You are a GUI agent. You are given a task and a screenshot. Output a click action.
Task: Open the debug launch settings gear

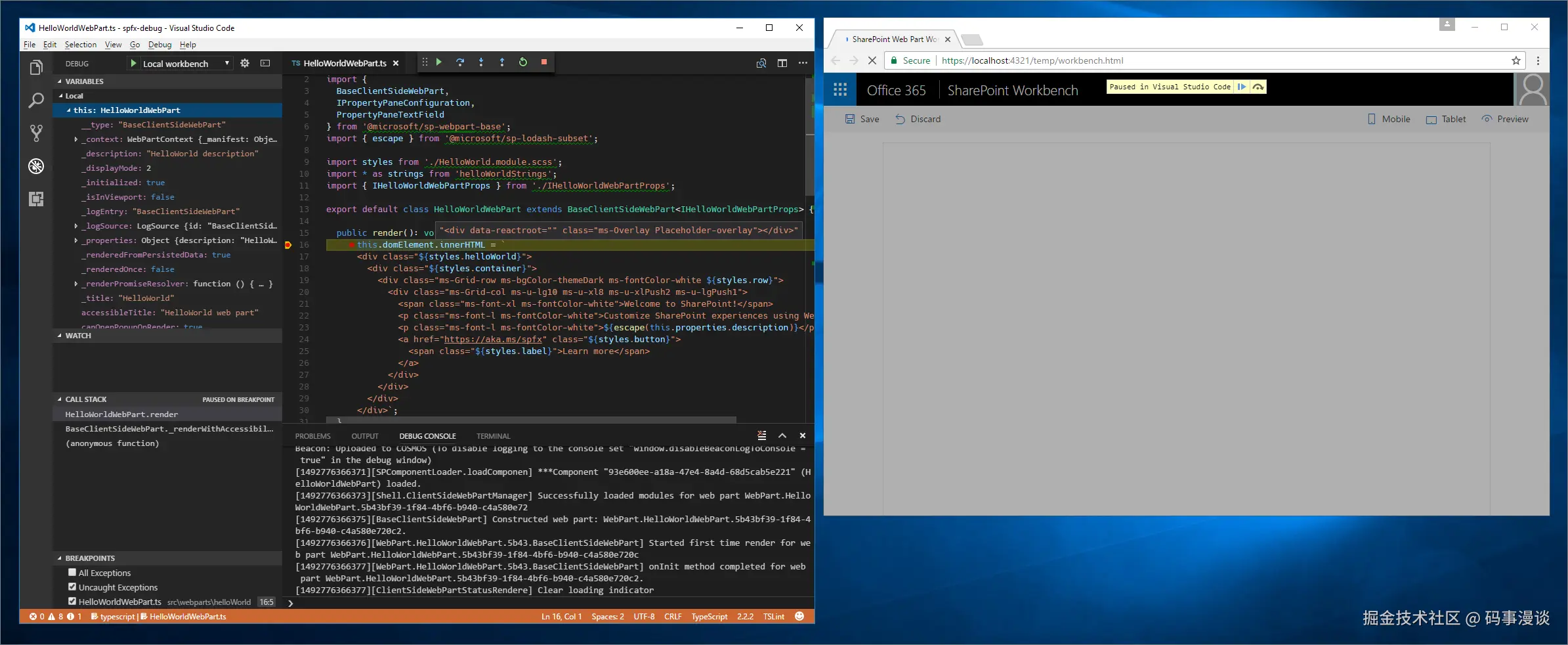coord(244,63)
